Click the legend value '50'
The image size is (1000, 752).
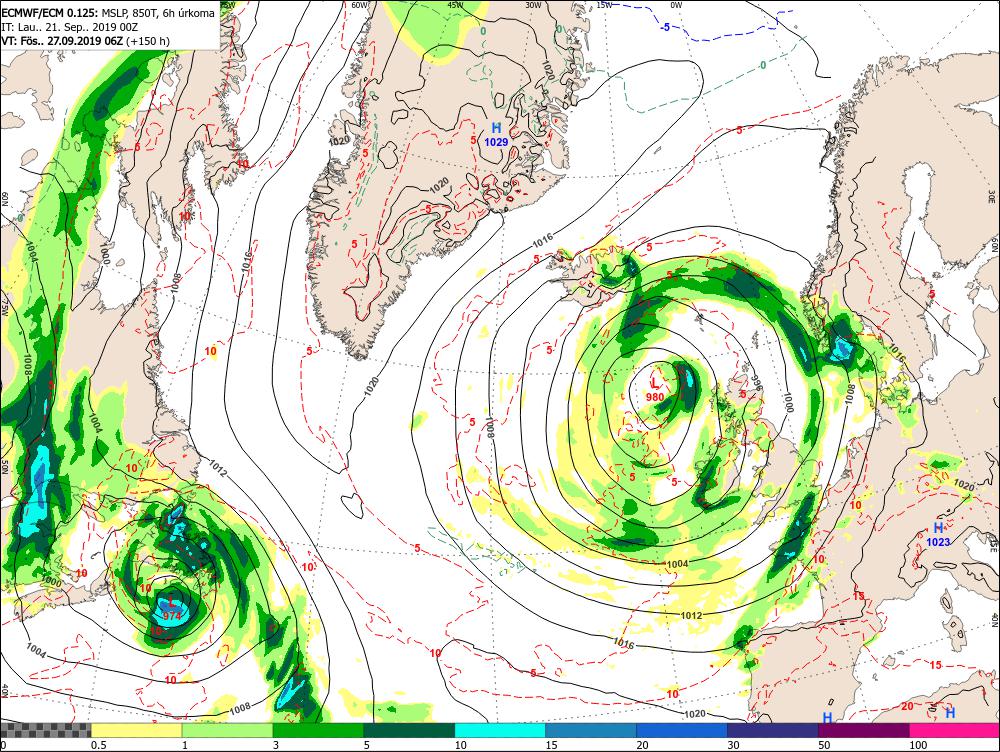click(x=824, y=745)
